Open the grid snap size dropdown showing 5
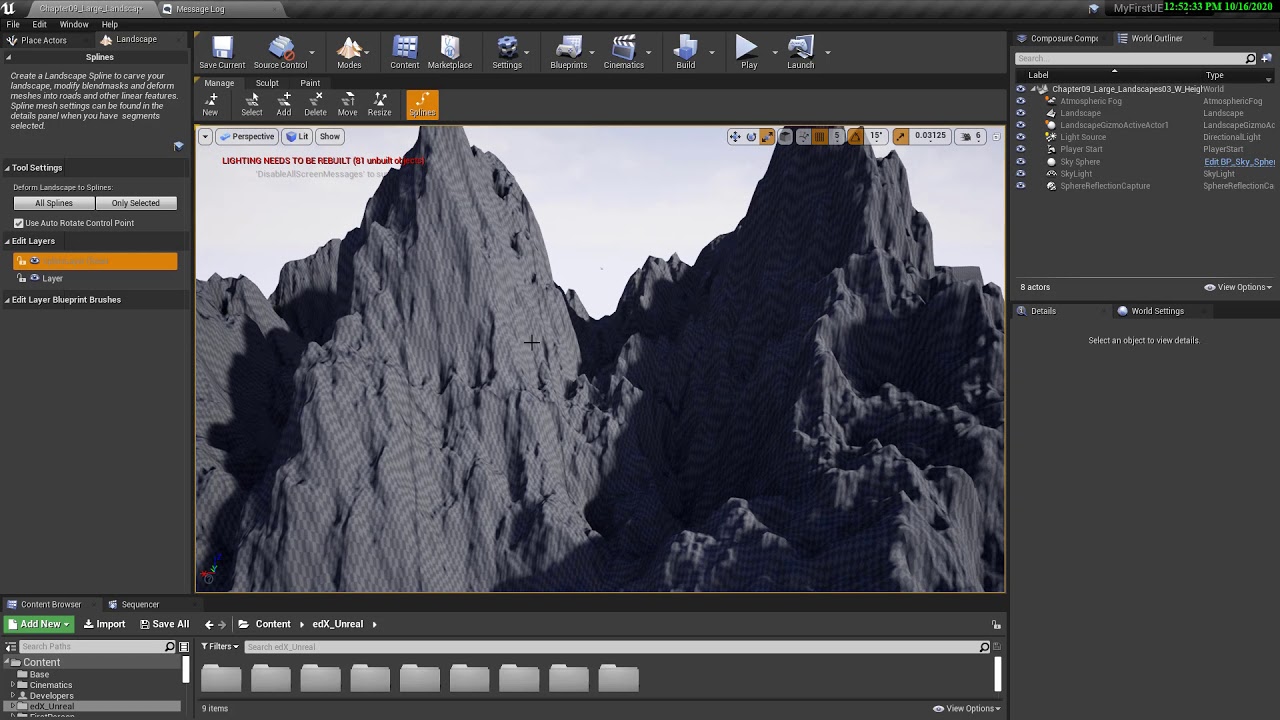Image resolution: width=1280 pixels, height=720 pixels. (x=837, y=137)
